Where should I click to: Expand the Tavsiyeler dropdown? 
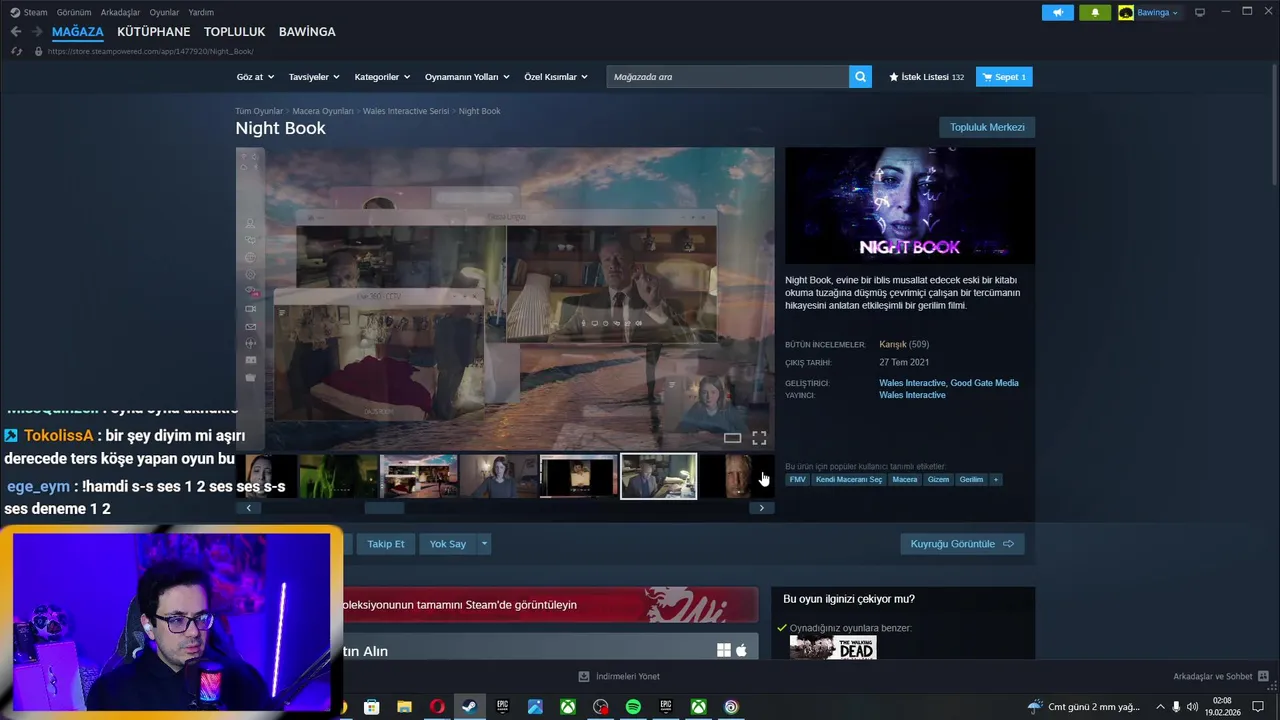tap(314, 77)
